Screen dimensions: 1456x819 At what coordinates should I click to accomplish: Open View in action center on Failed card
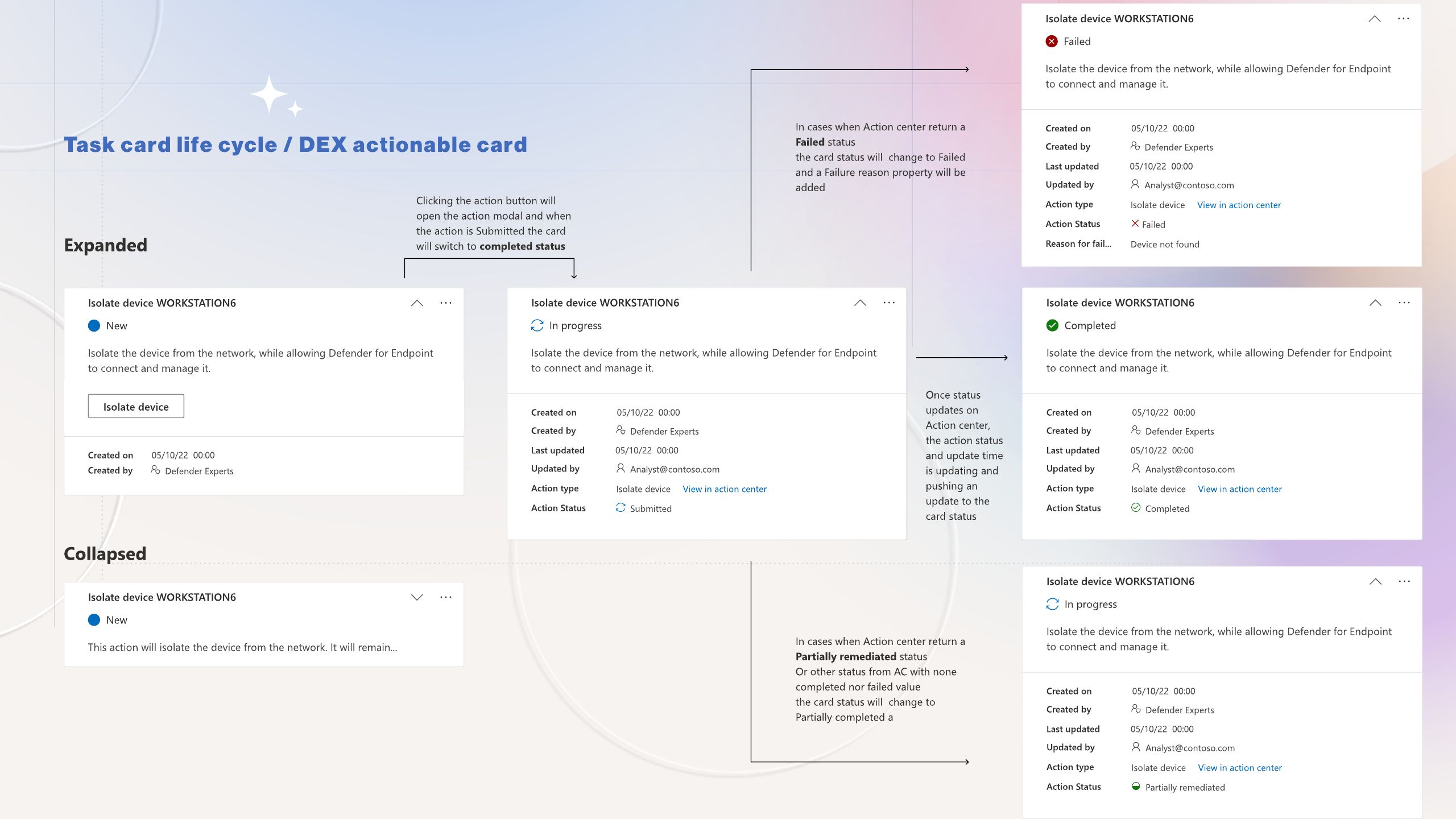pyautogui.click(x=1239, y=205)
